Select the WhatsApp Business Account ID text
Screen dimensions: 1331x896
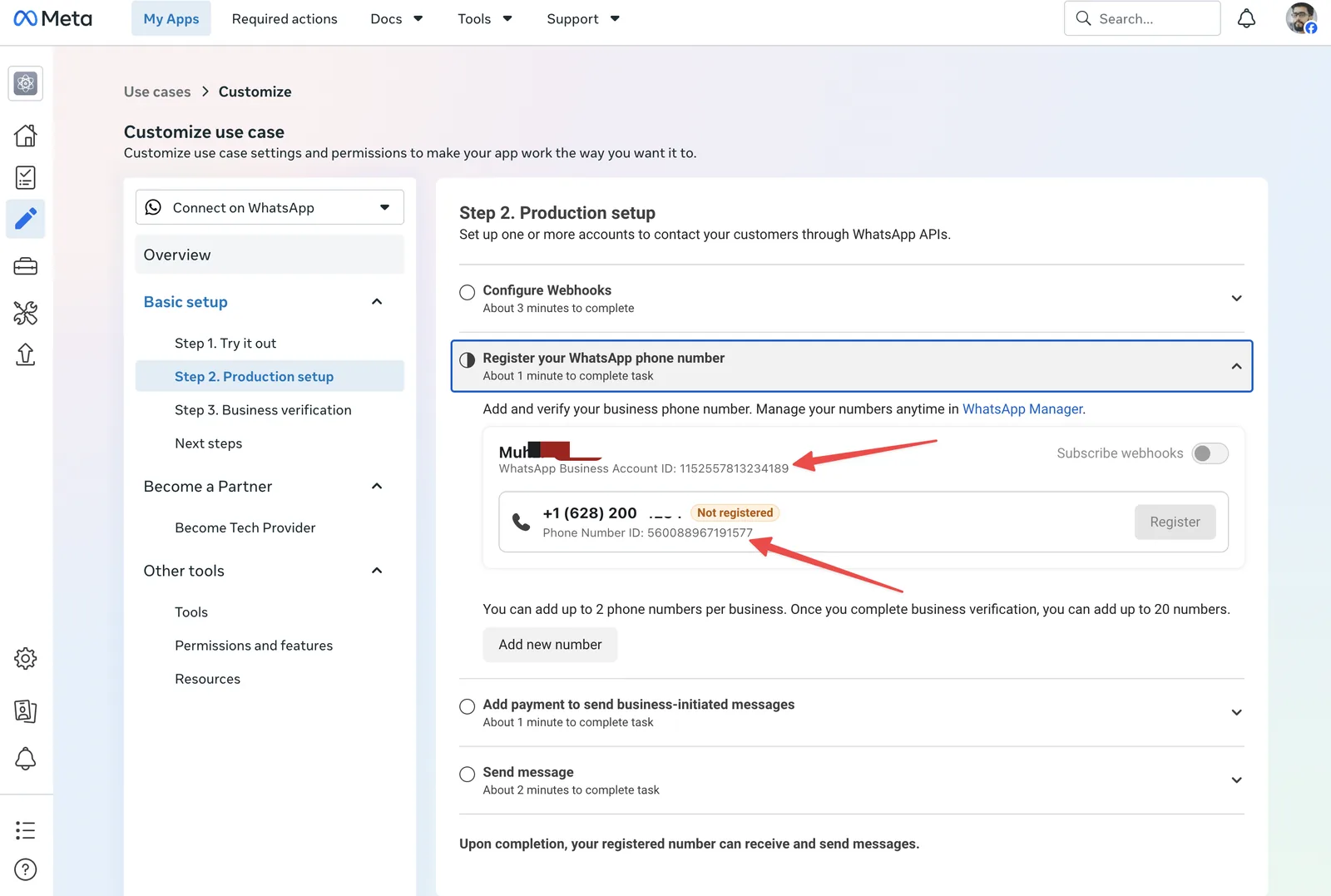click(x=644, y=468)
